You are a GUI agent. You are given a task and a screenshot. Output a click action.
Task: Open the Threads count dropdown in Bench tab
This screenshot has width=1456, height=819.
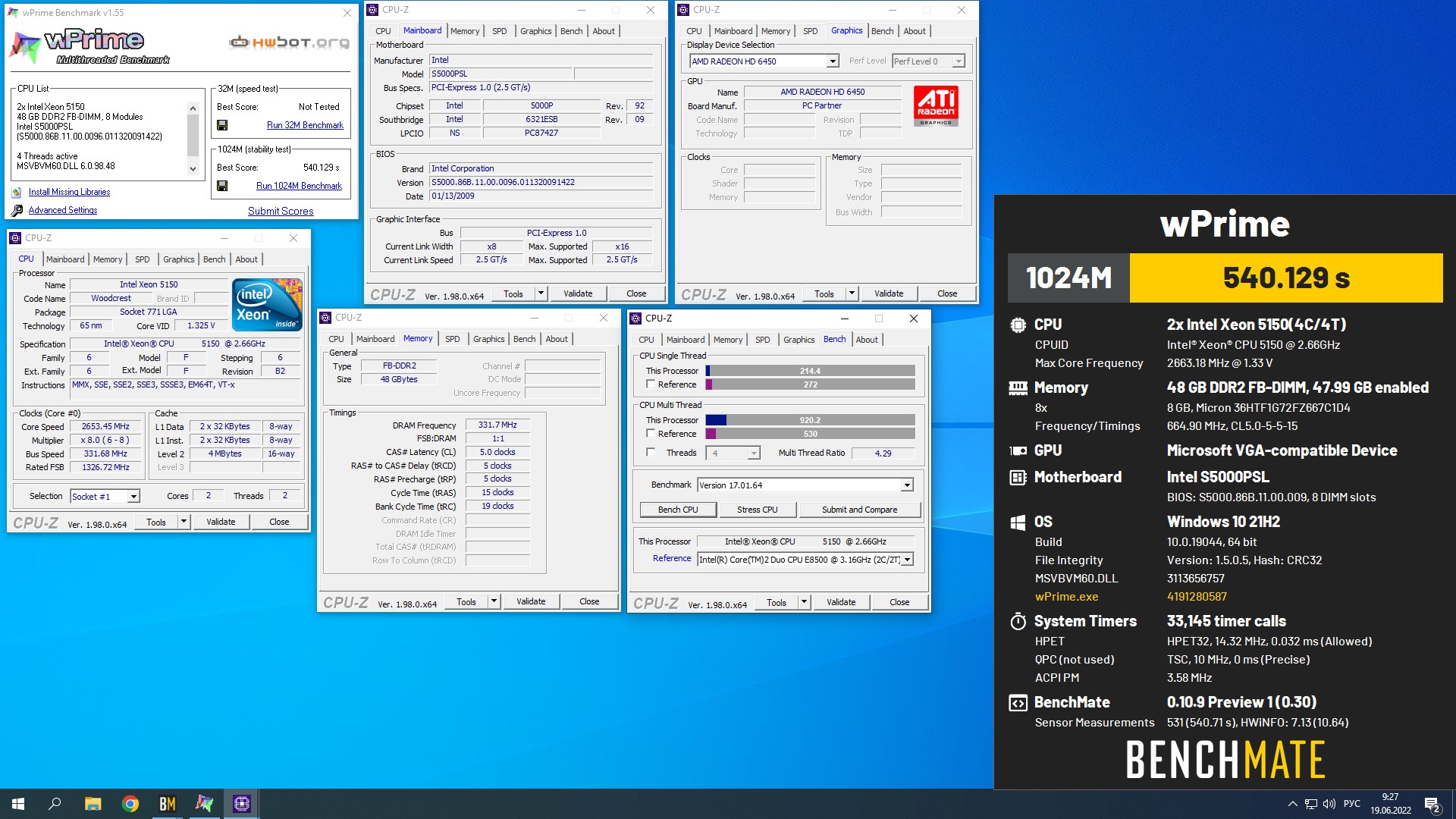tap(754, 453)
